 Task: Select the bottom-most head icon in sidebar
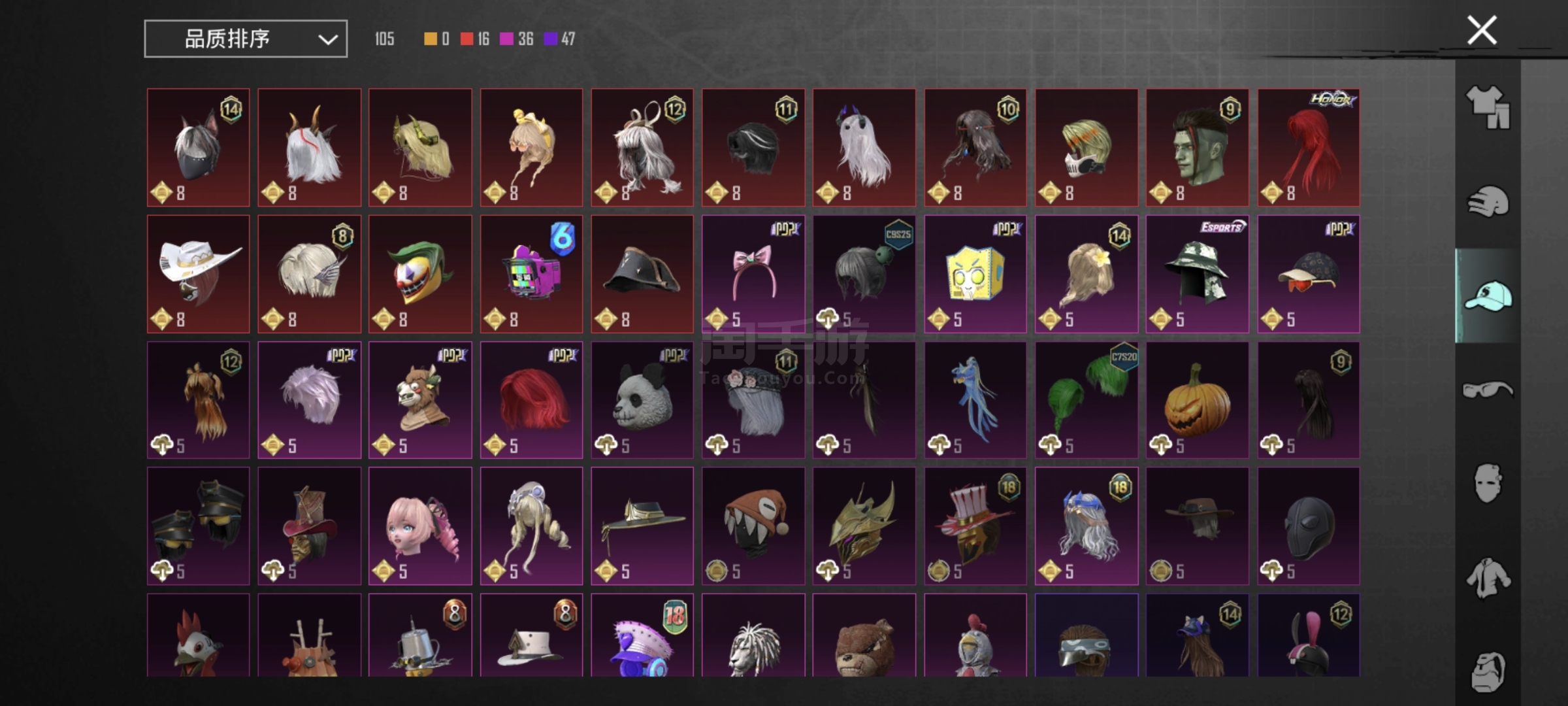point(1488,672)
